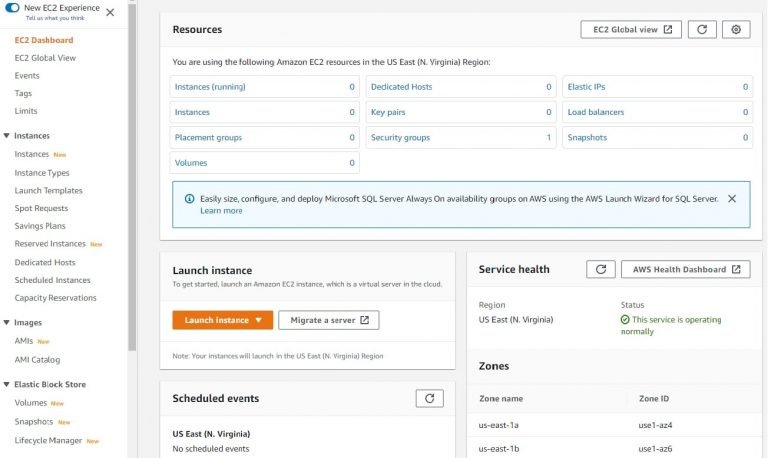This screenshot has width=768, height=458.
Task: Click Migrate a server button
Action: (x=329, y=320)
